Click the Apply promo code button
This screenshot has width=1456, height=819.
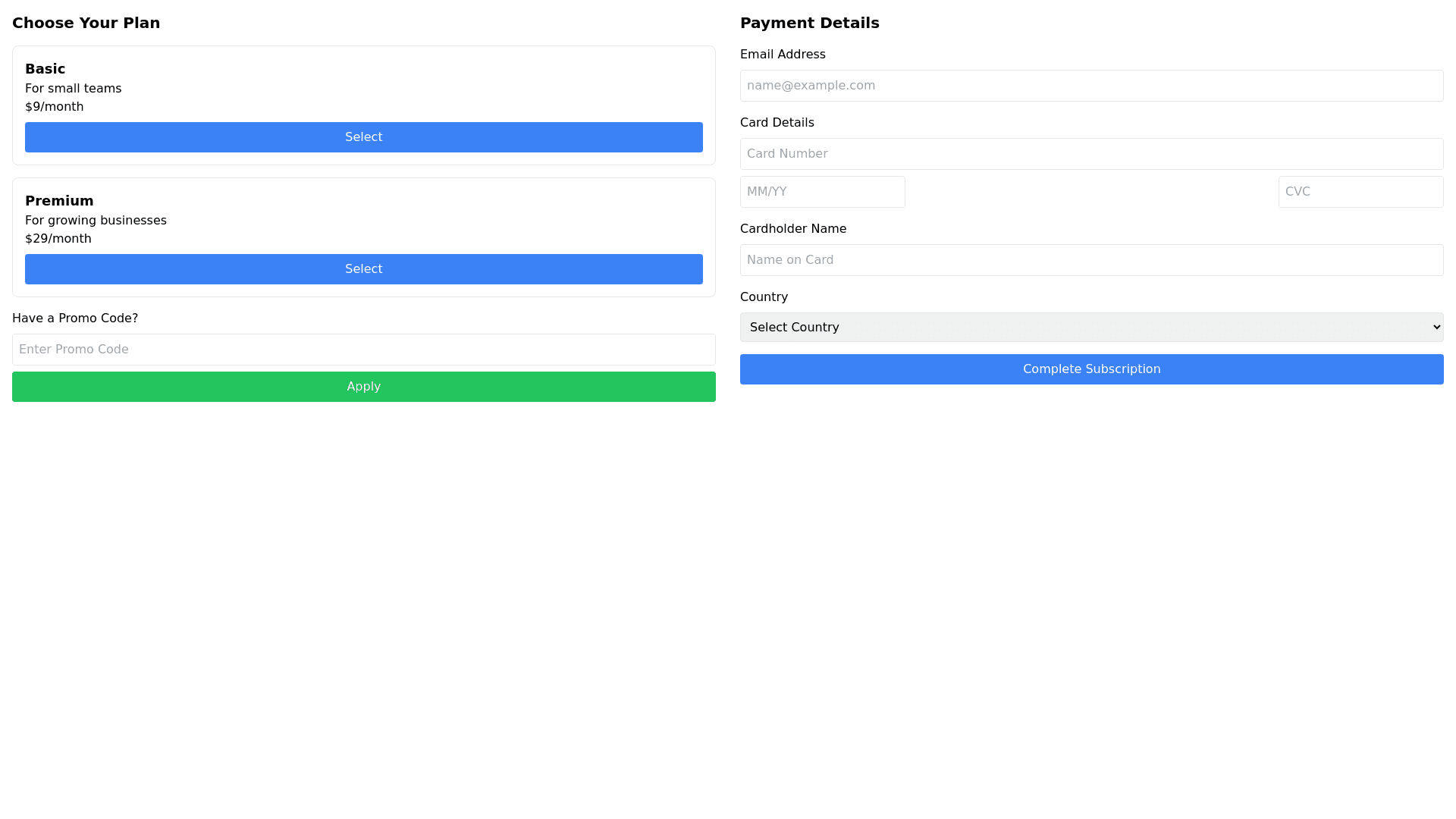364,387
